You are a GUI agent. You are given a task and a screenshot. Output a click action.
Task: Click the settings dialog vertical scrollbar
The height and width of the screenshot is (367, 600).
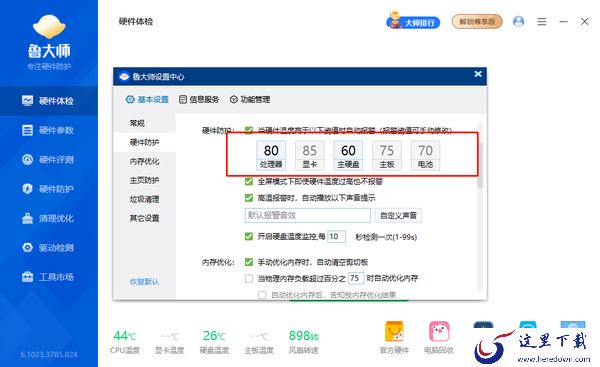tap(480, 165)
